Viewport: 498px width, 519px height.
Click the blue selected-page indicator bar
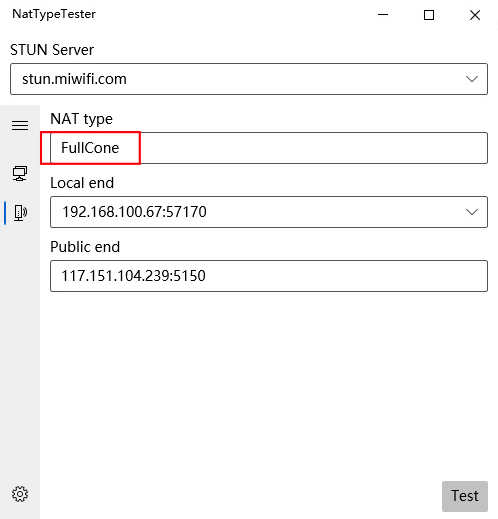(x=5, y=213)
